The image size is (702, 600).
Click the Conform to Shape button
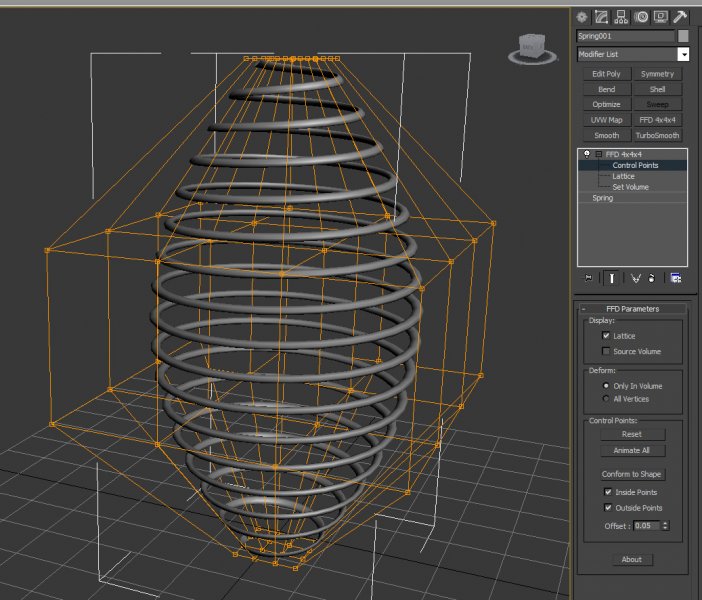click(x=632, y=474)
